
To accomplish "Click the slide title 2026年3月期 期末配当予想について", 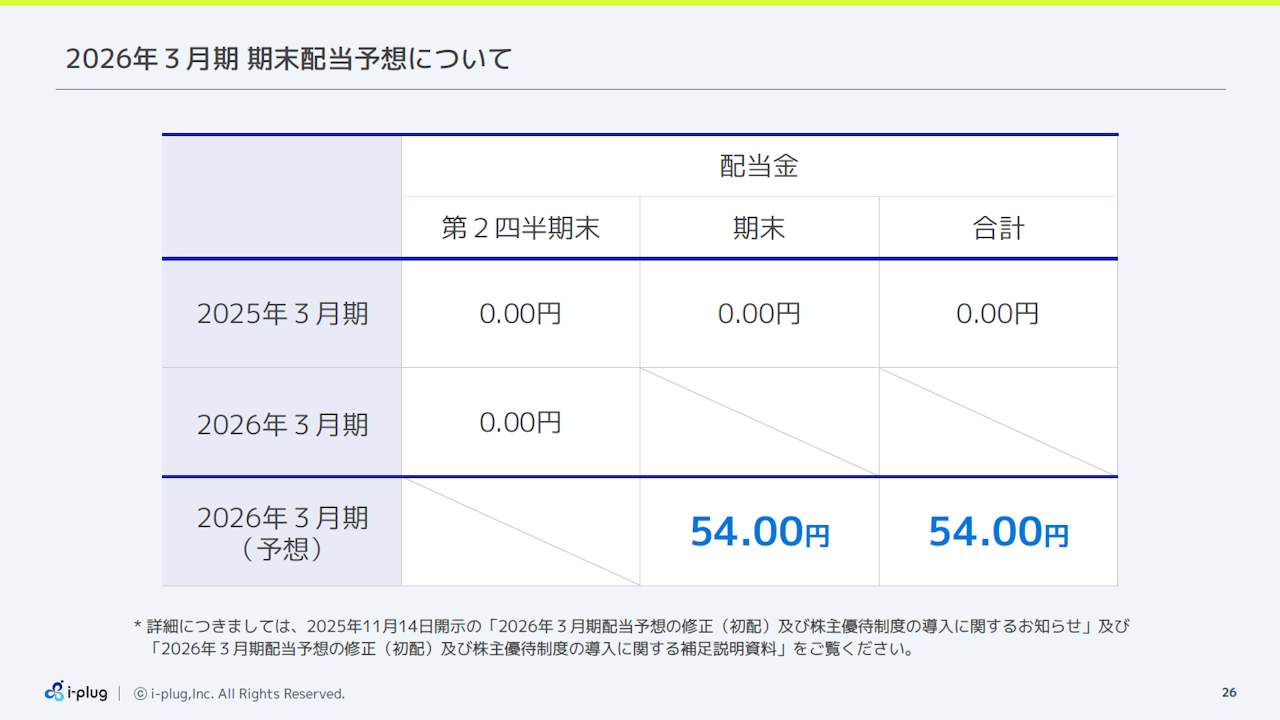I will pos(288,58).
